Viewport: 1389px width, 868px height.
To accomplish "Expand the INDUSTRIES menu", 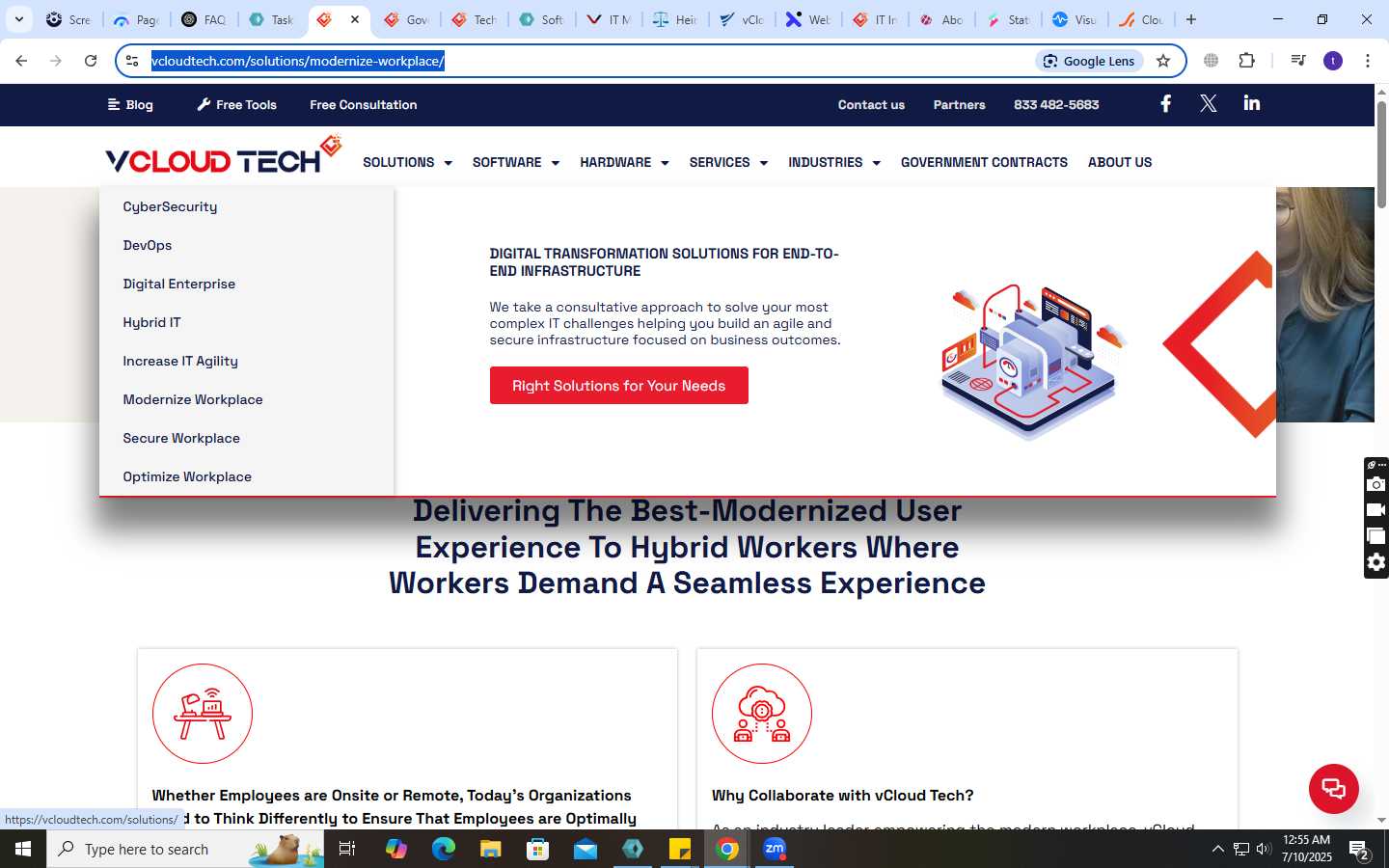I will pyautogui.click(x=834, y=162).
